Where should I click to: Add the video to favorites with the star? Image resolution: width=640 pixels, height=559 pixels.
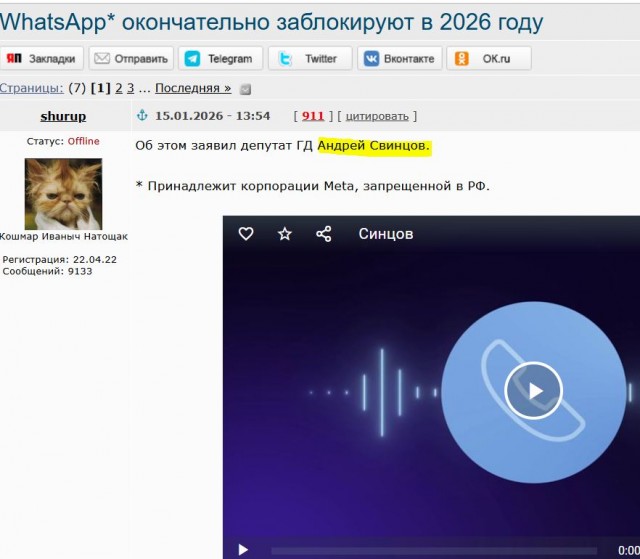[x=284, y=234]
